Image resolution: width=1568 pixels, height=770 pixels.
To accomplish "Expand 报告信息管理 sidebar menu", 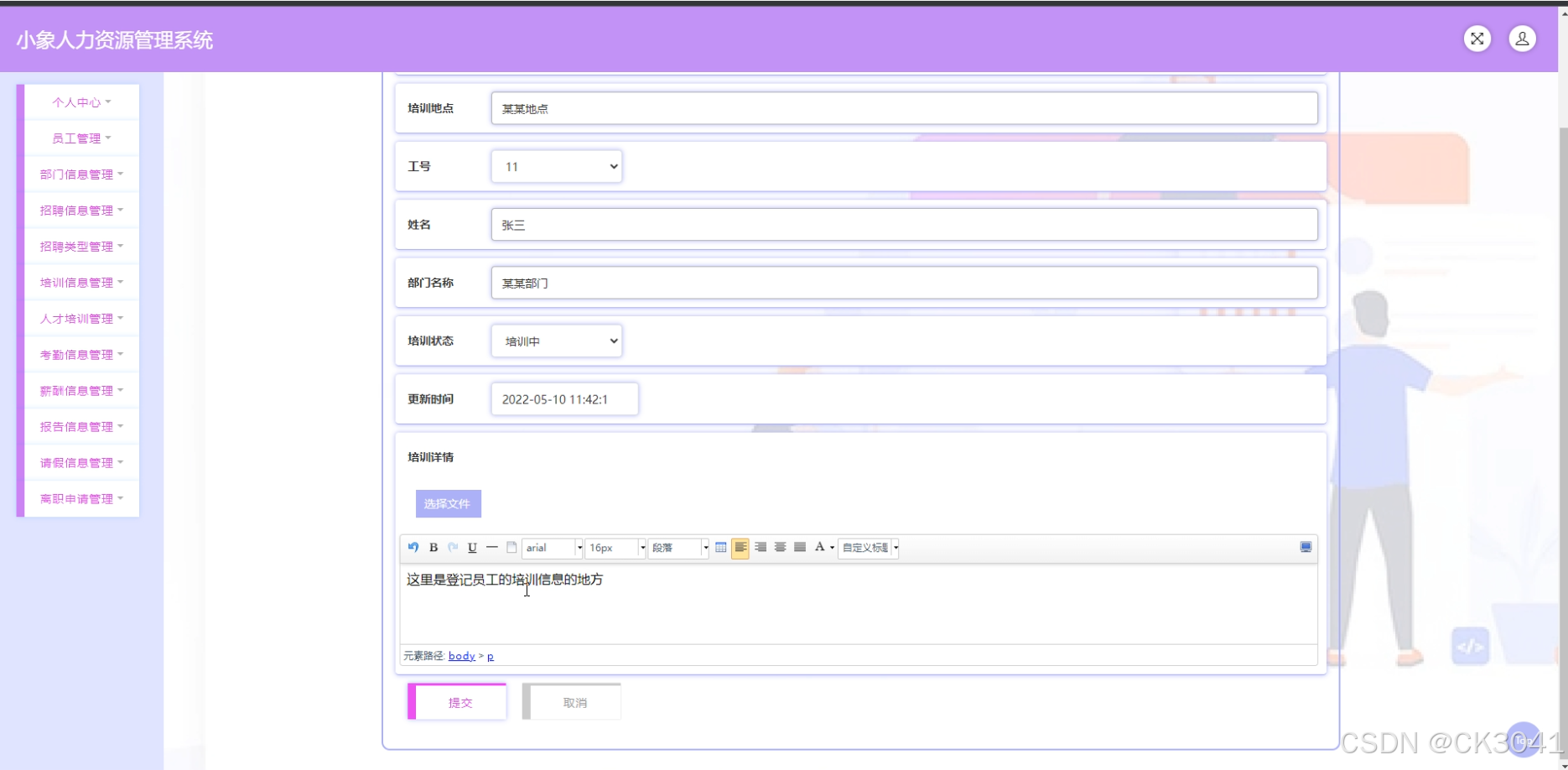I will point(81,427).
